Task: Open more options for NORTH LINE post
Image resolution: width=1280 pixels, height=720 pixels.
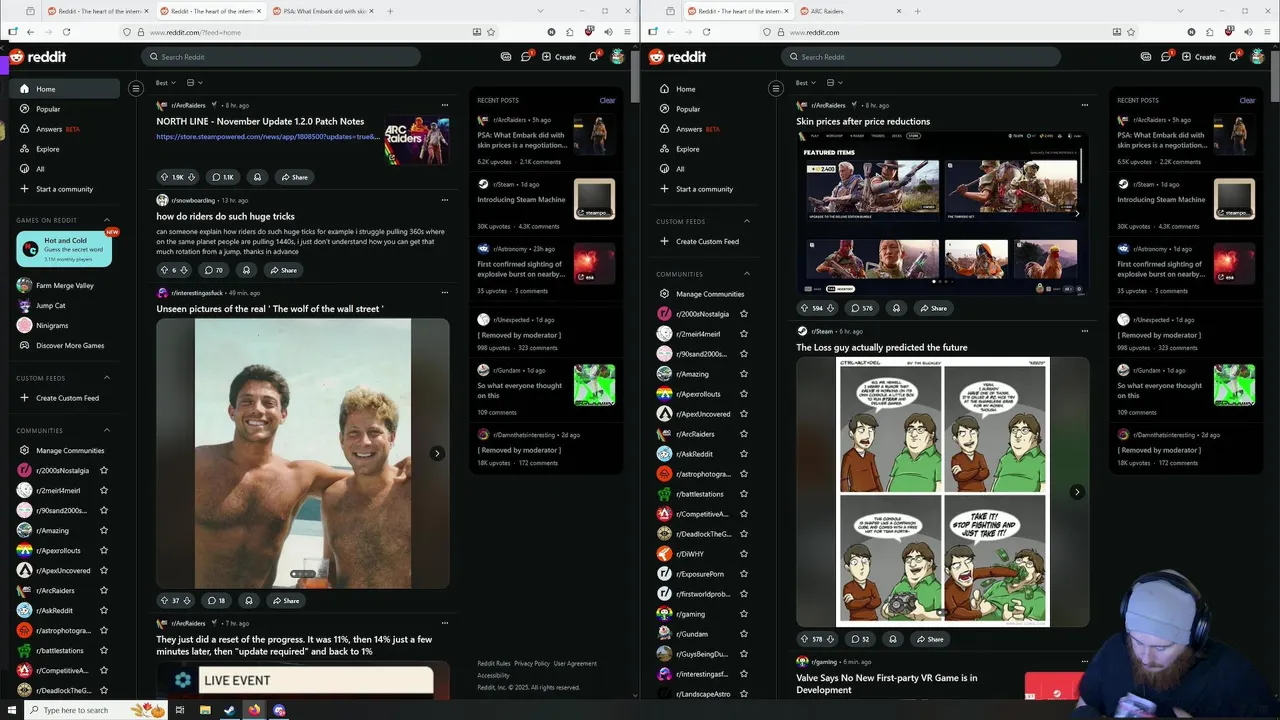Action: (445, 105)
